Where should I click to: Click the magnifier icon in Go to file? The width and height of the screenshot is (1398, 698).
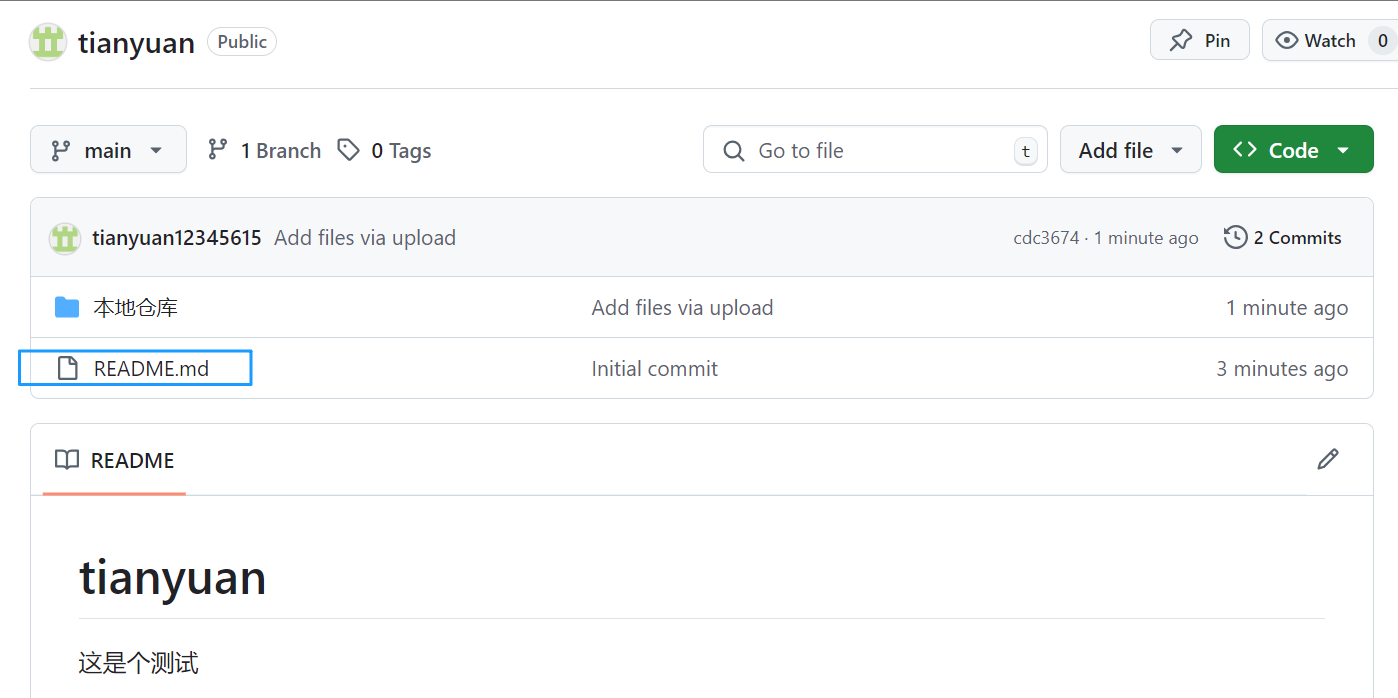point(734,151)
